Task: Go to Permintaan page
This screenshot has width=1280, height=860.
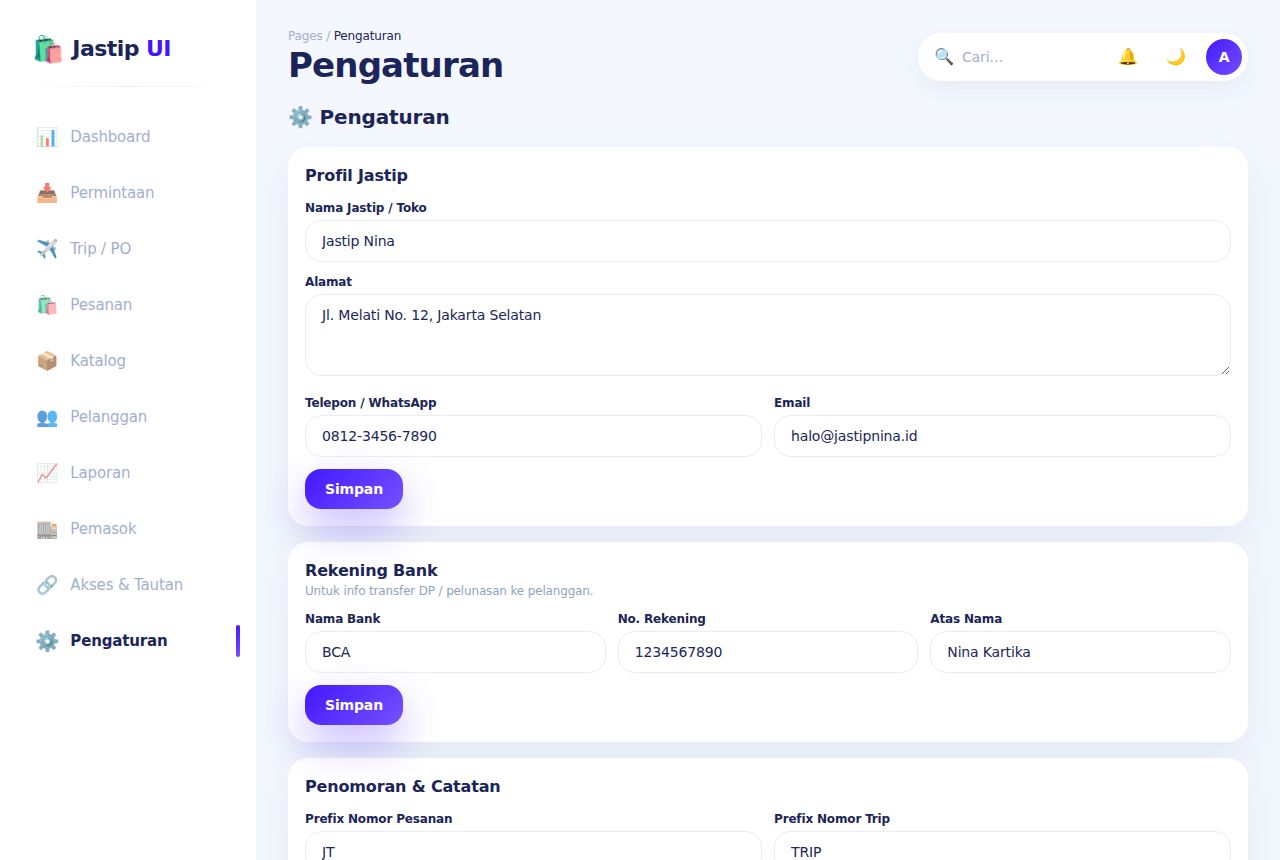Action: (x=128, y=193)
